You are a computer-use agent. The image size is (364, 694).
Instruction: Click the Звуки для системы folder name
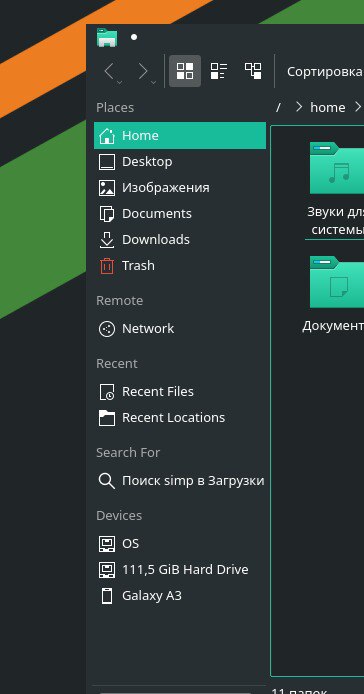click(x=335, y=221)
